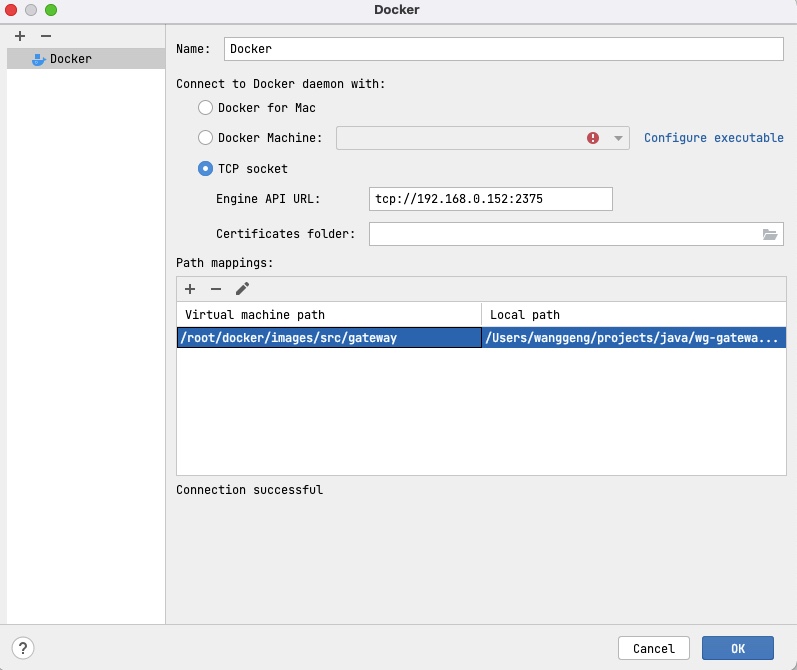The image size is (797, 670).
Task: Edit the Engine API URL field
Action: (x=491, y=199)
